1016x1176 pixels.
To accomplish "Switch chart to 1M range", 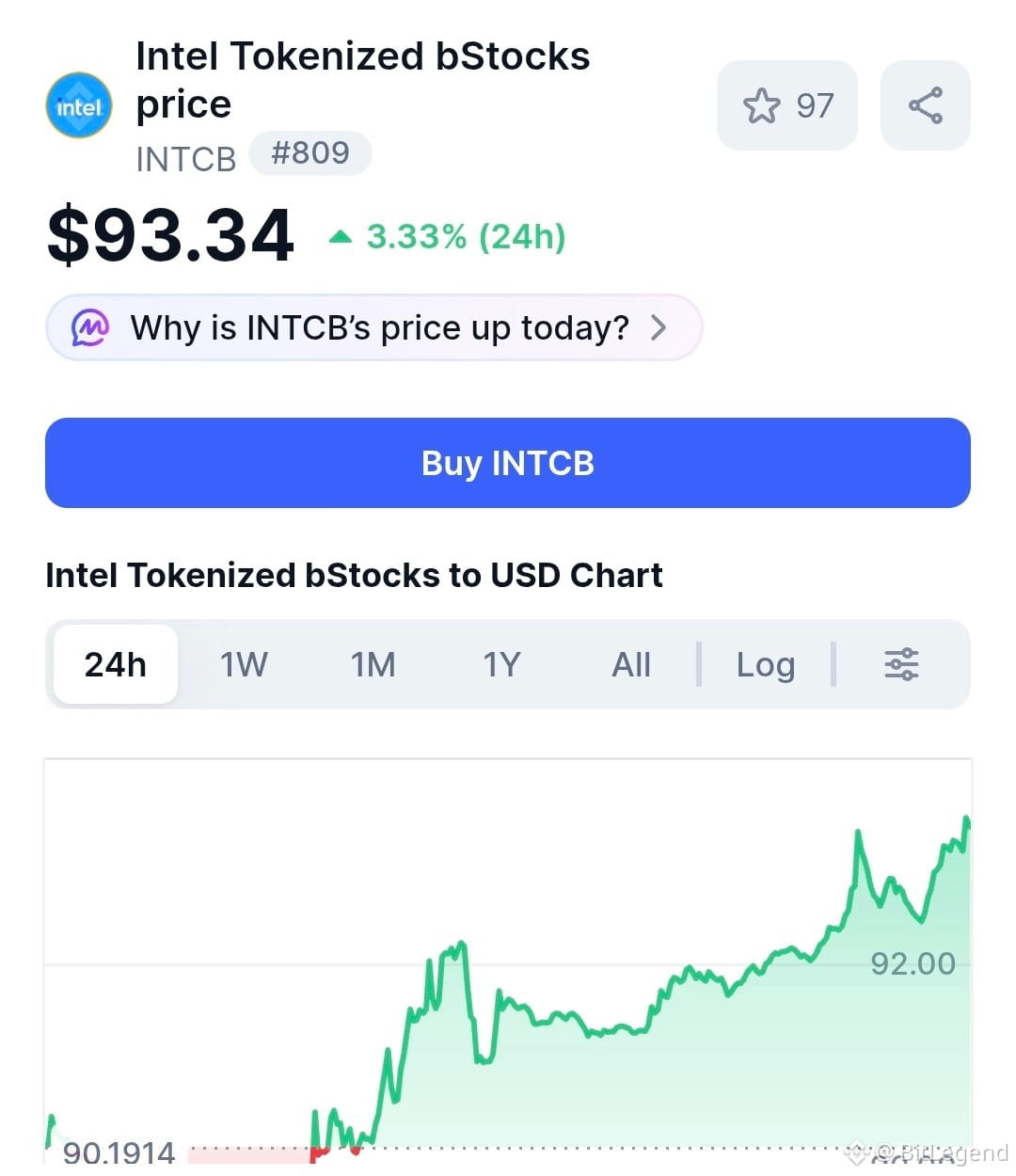I will 373,664.
